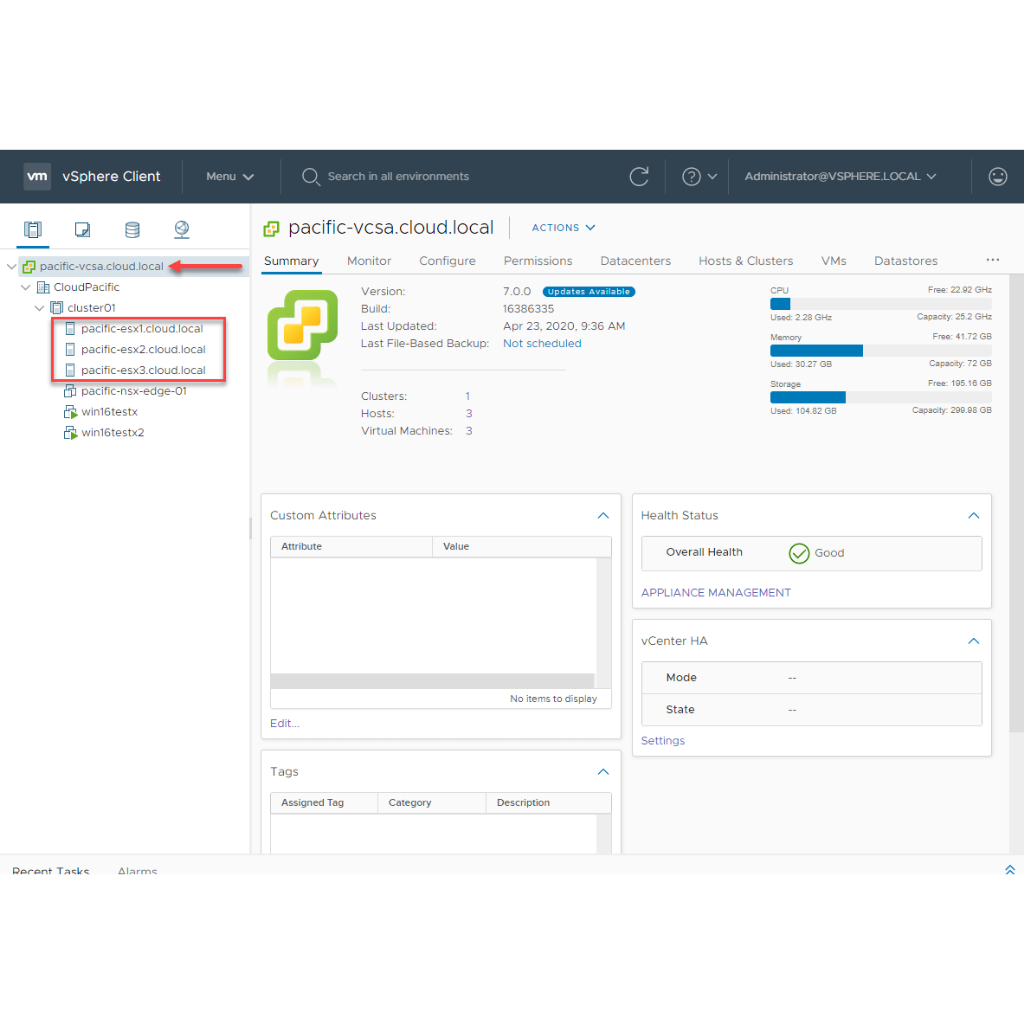Open the Permissions tab
Screen dimensions: 1024x1024
click(538, 261)
